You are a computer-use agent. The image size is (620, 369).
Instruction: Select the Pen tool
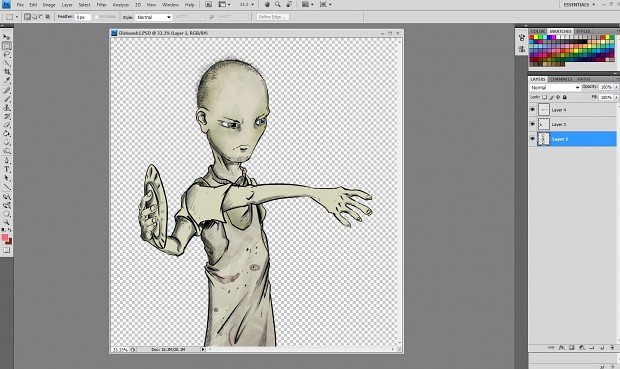(x=7, y=161)
